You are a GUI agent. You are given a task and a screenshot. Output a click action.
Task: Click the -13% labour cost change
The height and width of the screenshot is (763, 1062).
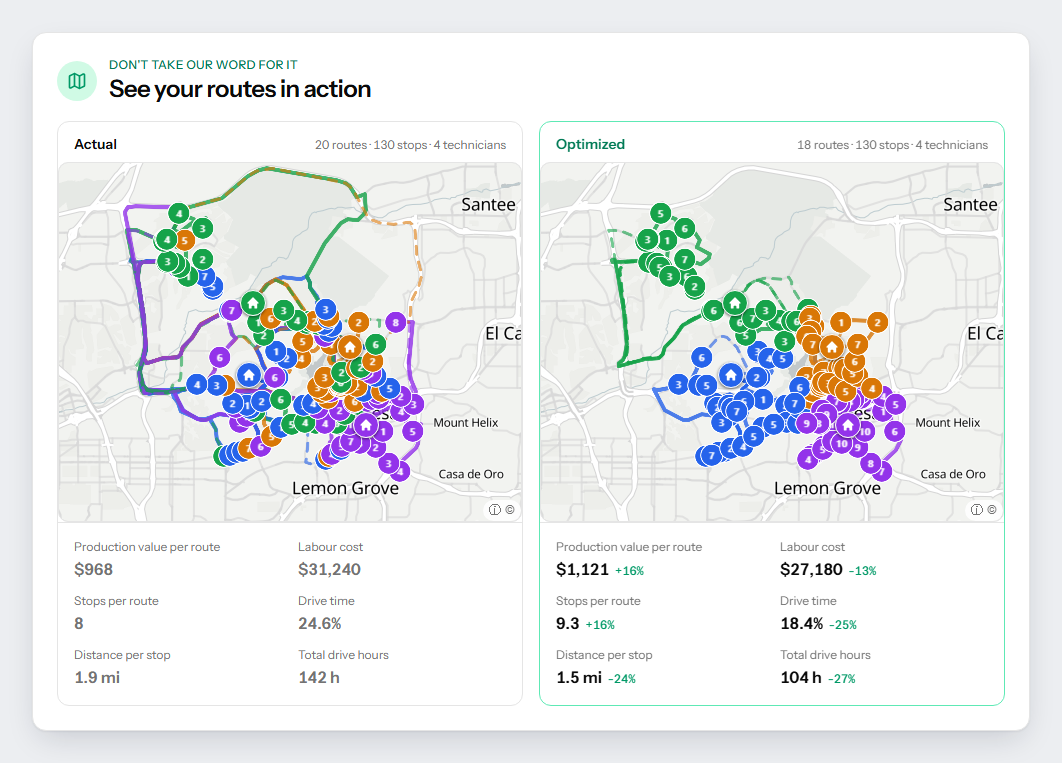[x=863, y=571]
